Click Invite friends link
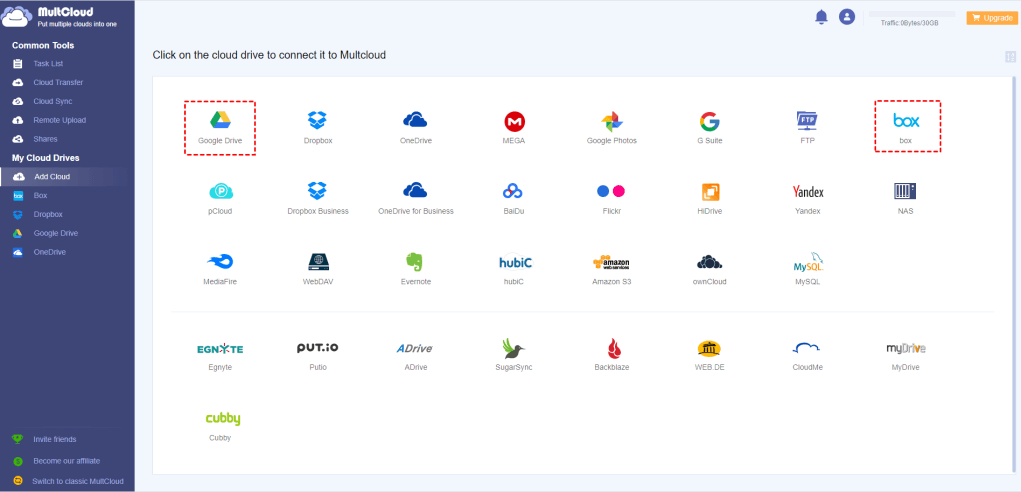 click(55, 439)
